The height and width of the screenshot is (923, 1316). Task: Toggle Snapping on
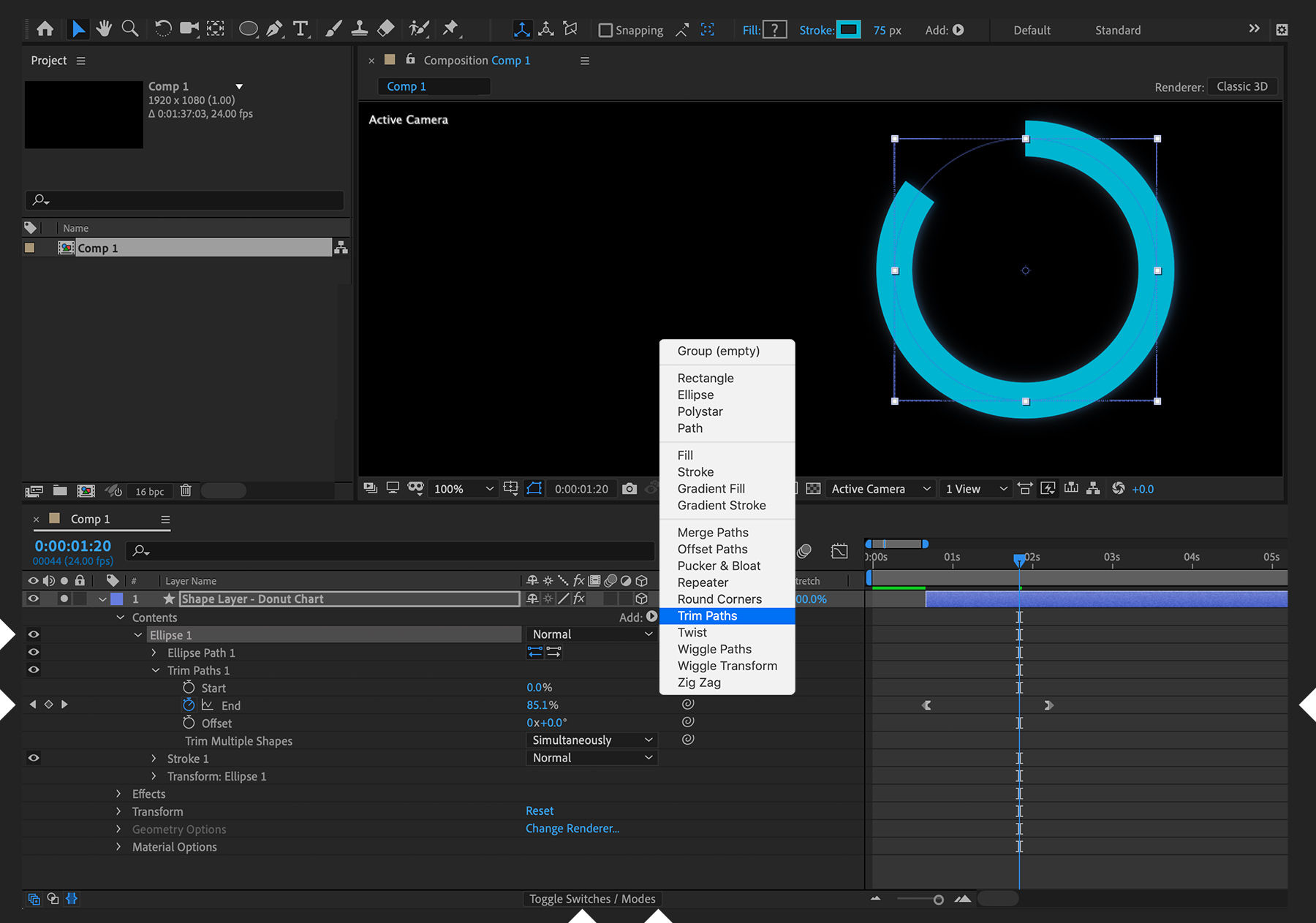pyautogui.click(x=605, y=30)
